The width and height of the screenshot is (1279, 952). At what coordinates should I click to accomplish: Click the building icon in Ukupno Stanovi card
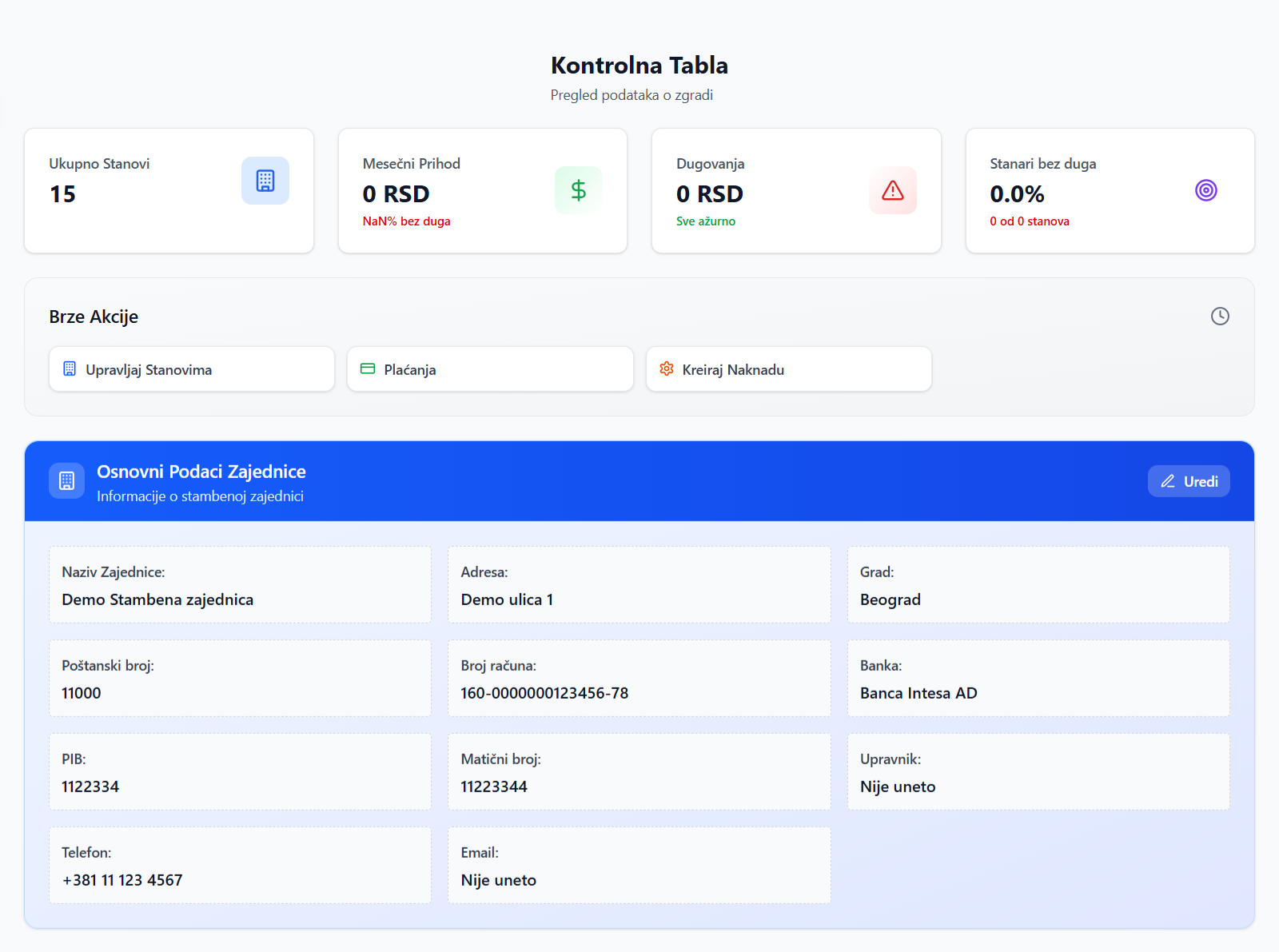pos(265,181)
